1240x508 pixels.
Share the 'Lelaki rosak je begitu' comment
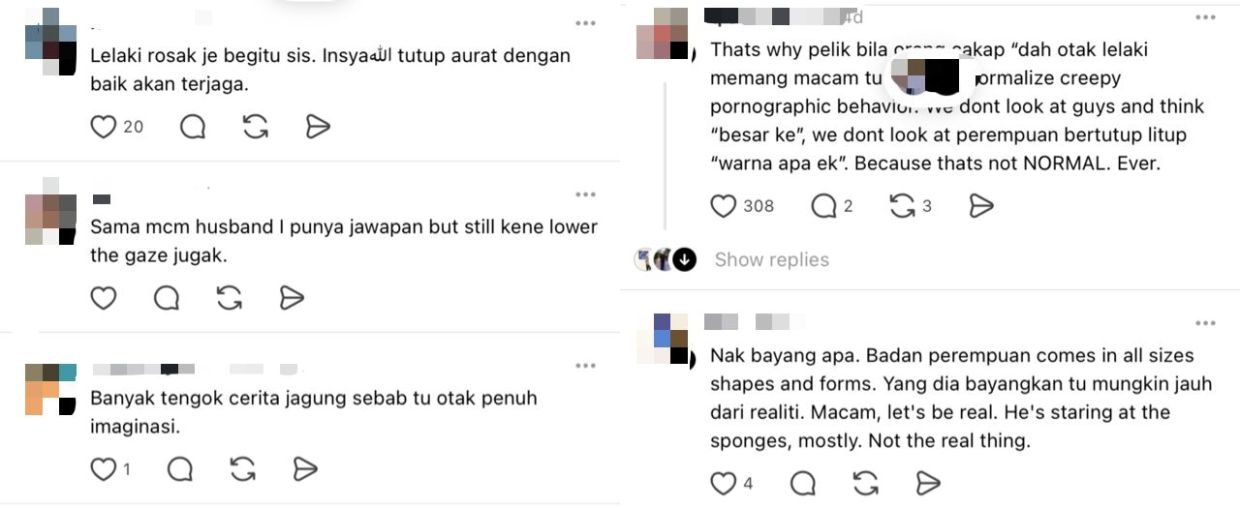(317, 127)
